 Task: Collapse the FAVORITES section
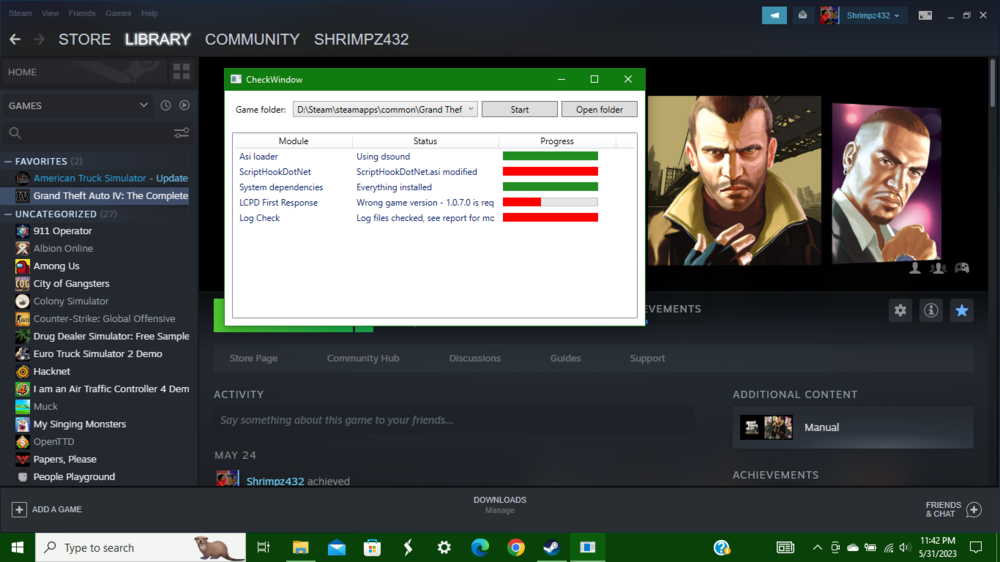8,161
